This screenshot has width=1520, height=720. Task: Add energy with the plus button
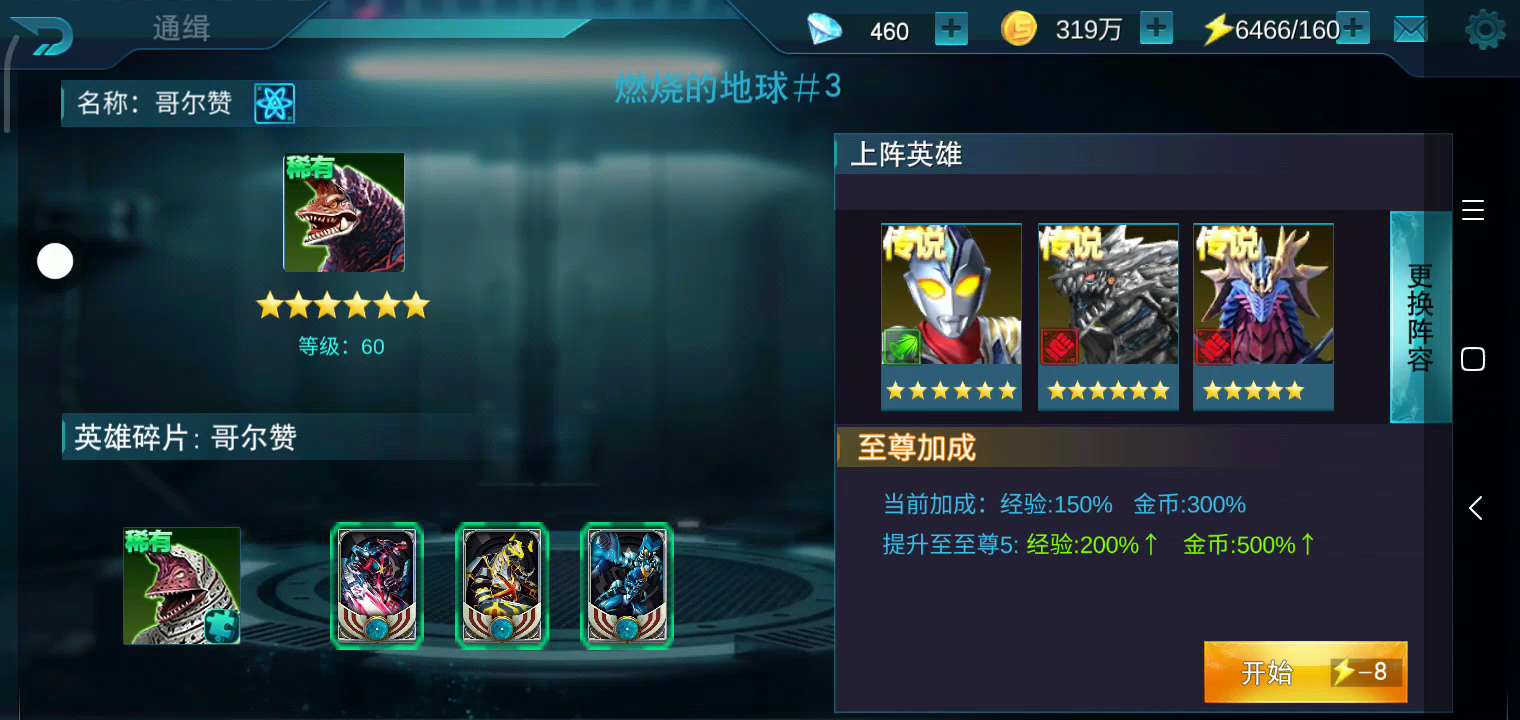tap(1353, 28)
